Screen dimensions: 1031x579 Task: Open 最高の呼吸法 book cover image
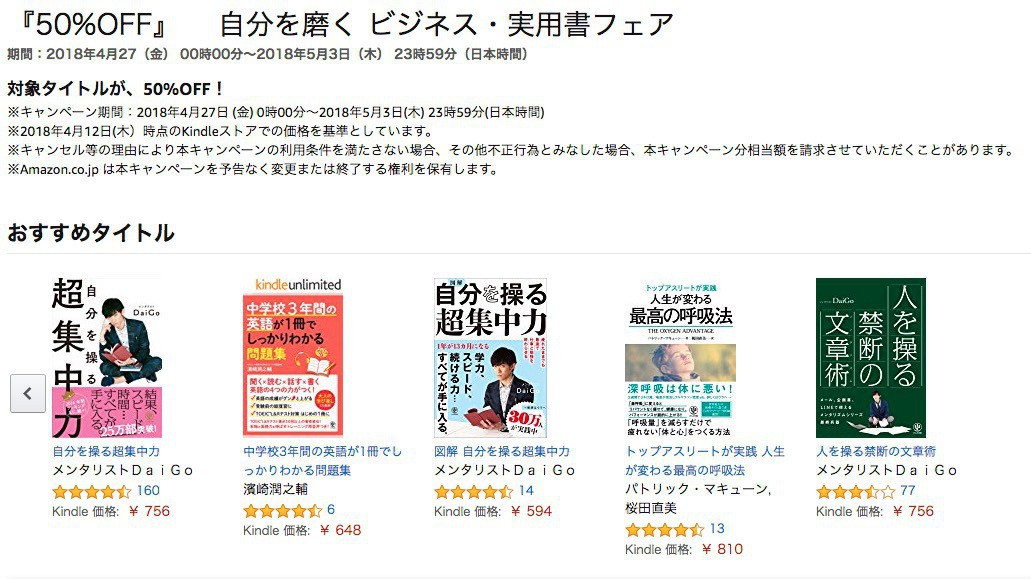(681, 359)
